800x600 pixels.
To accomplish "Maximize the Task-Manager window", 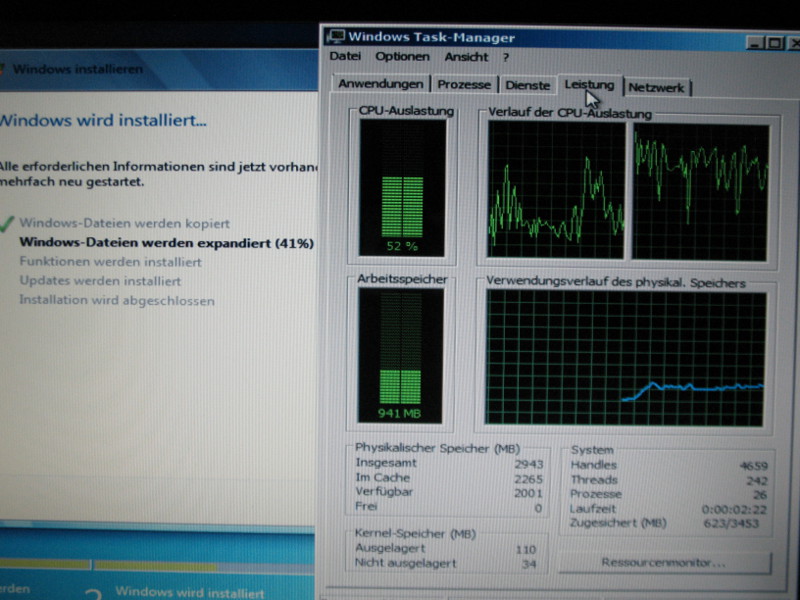I will 774,44.
